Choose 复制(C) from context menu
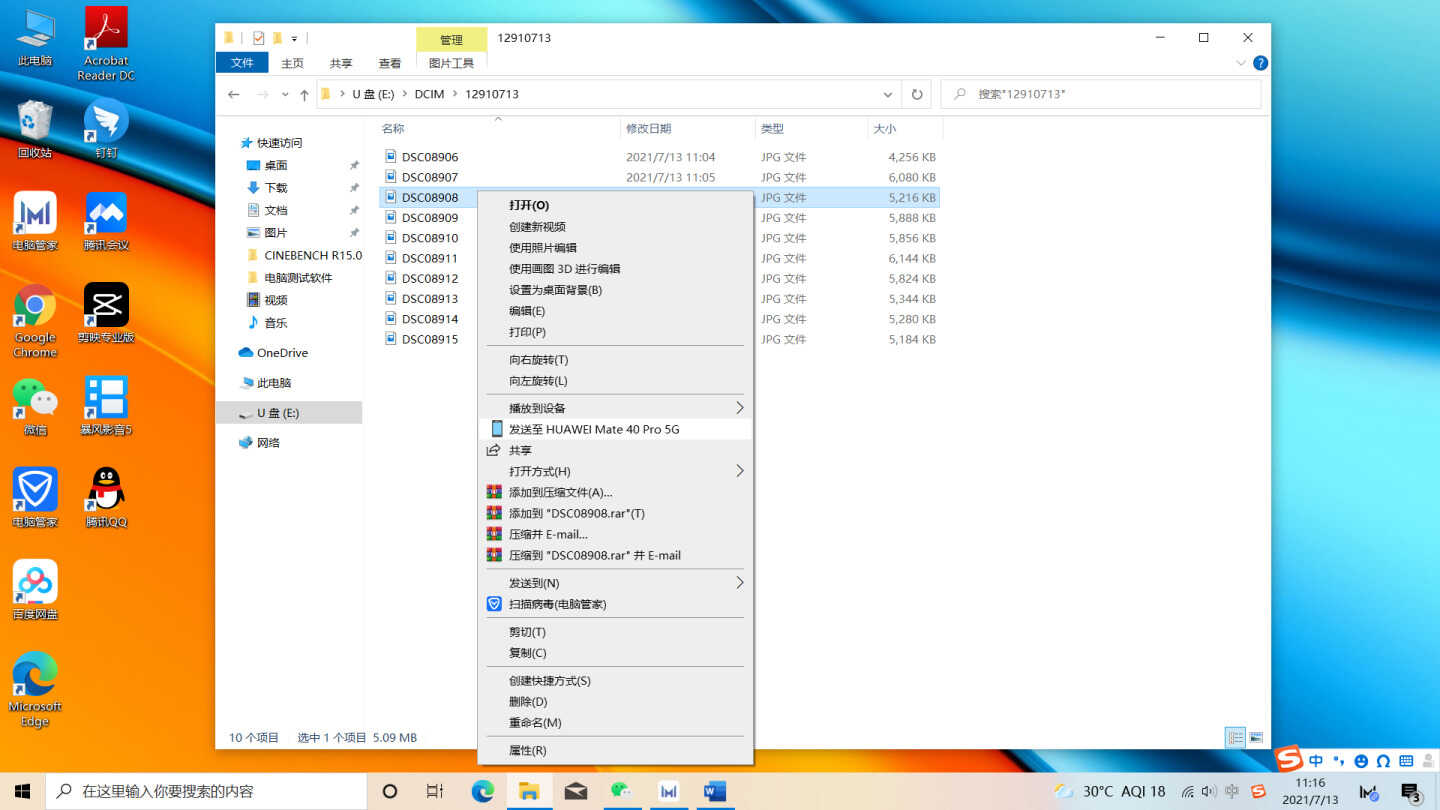 coord(615,653)
